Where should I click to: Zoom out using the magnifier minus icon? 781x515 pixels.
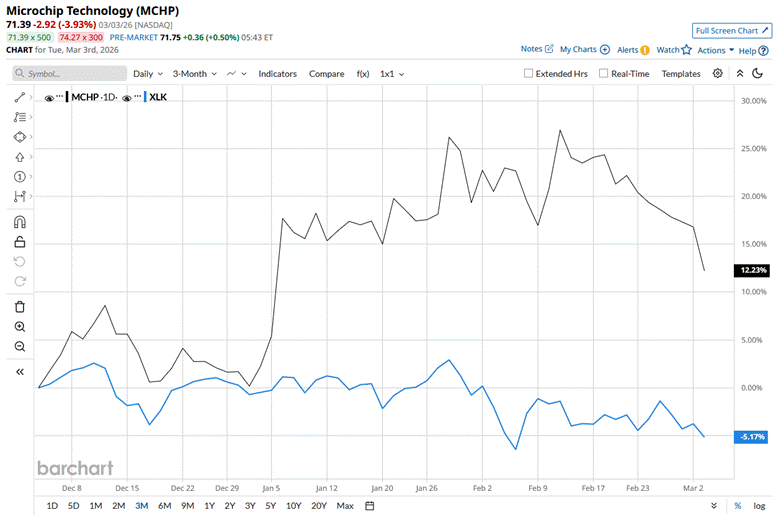pyautogui.click(x=19, y=346)
